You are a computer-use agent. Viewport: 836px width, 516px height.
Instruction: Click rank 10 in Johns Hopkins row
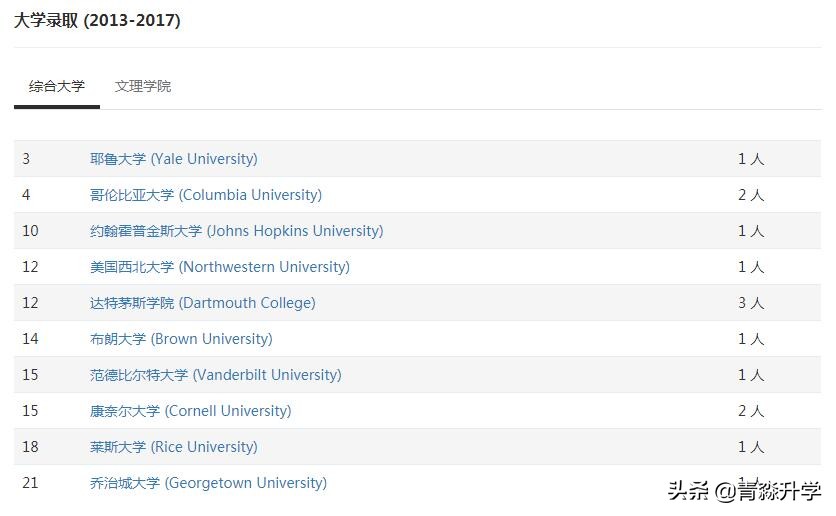(x=30, y=231)
